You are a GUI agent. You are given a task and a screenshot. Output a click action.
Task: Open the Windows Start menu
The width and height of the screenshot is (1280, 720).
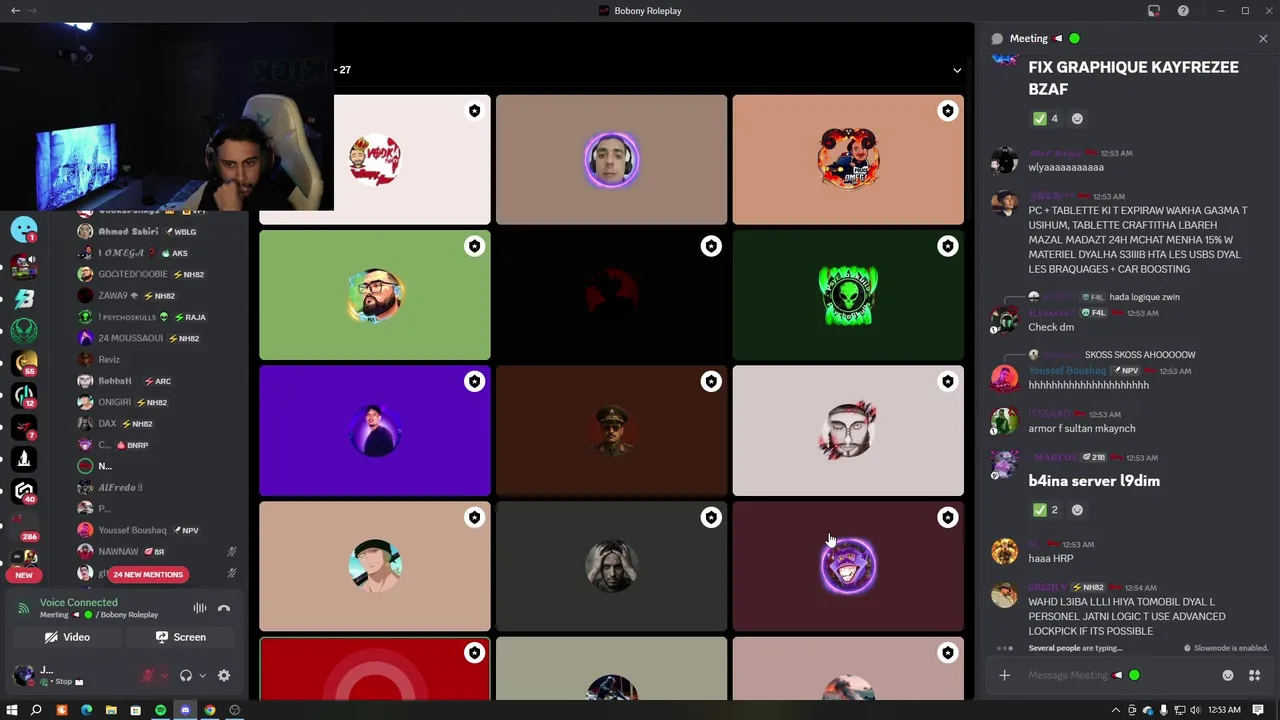click(11, 710)
